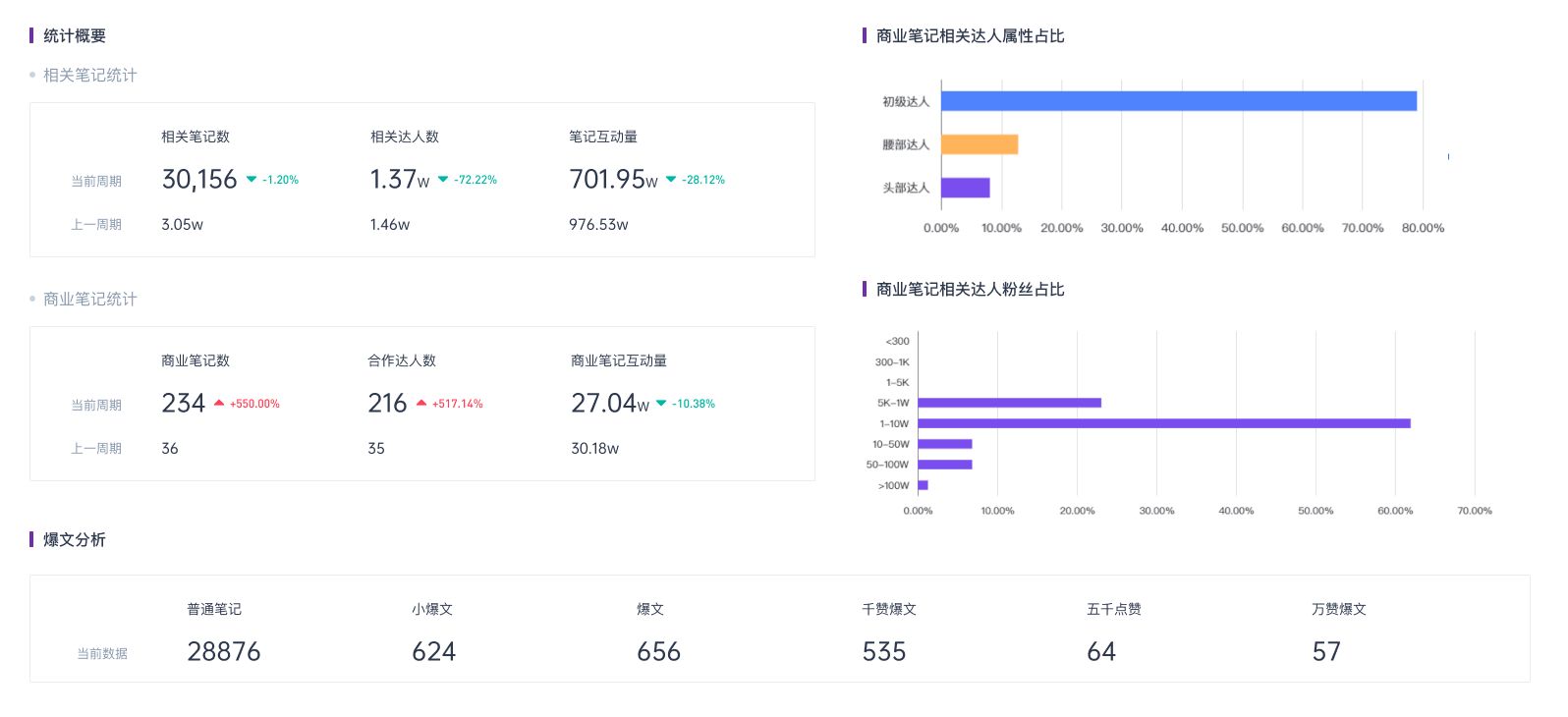Click the 小爆文 label

[432, 609]
